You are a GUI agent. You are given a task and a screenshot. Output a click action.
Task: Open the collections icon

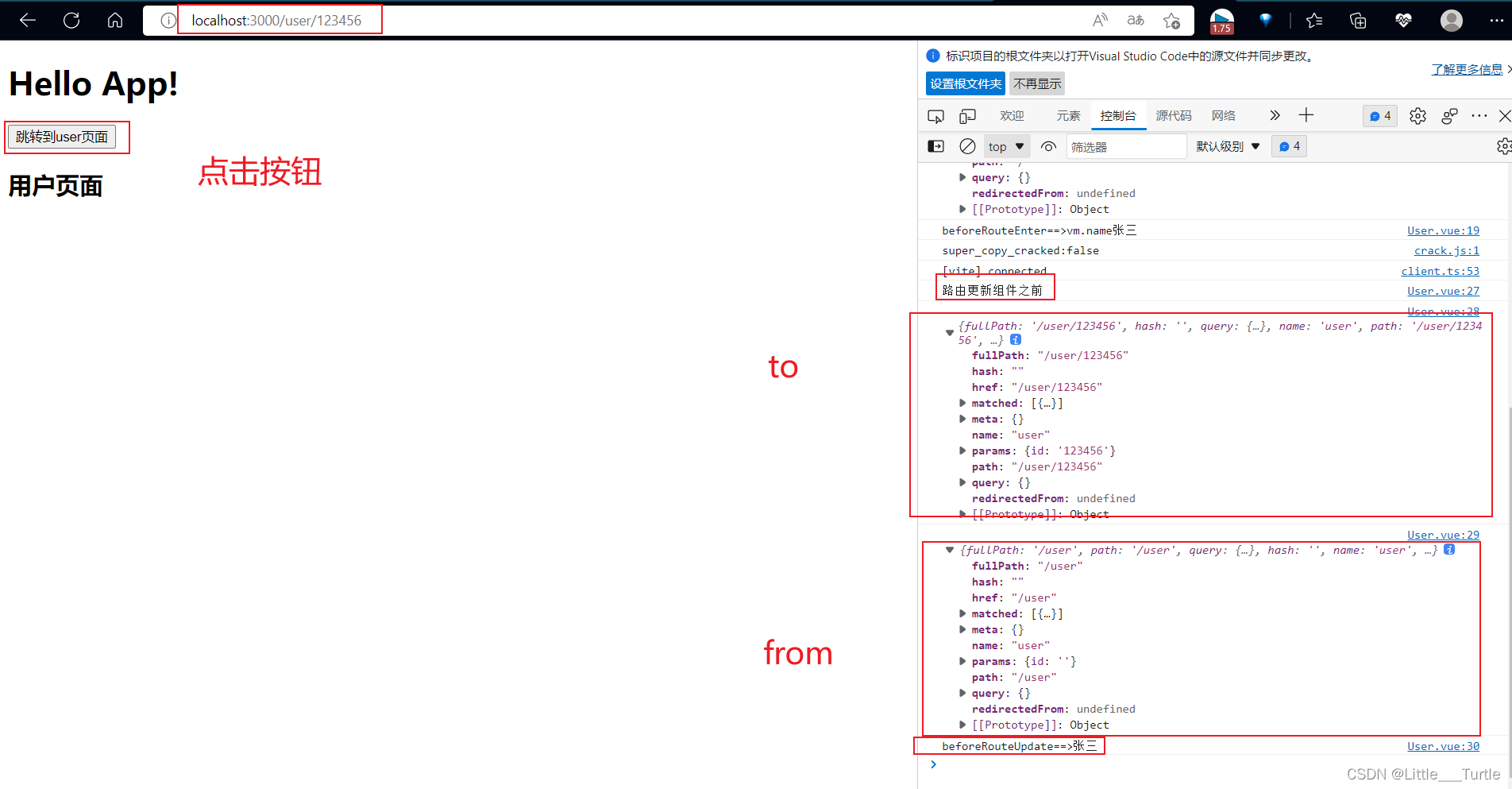(x=1358, y=21)
